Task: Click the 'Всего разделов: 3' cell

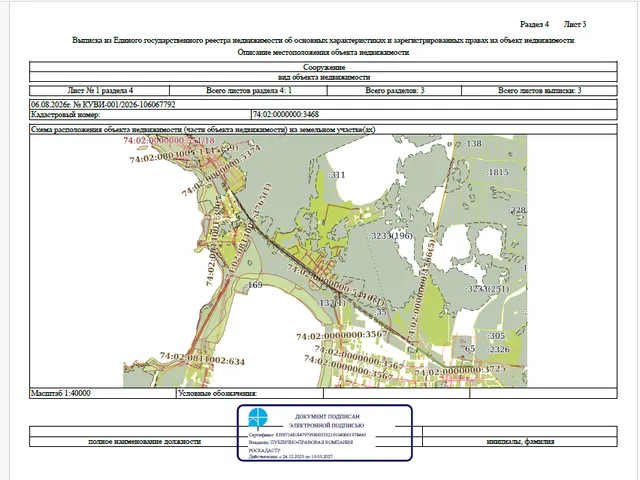Action: click(x=394, y=91)
